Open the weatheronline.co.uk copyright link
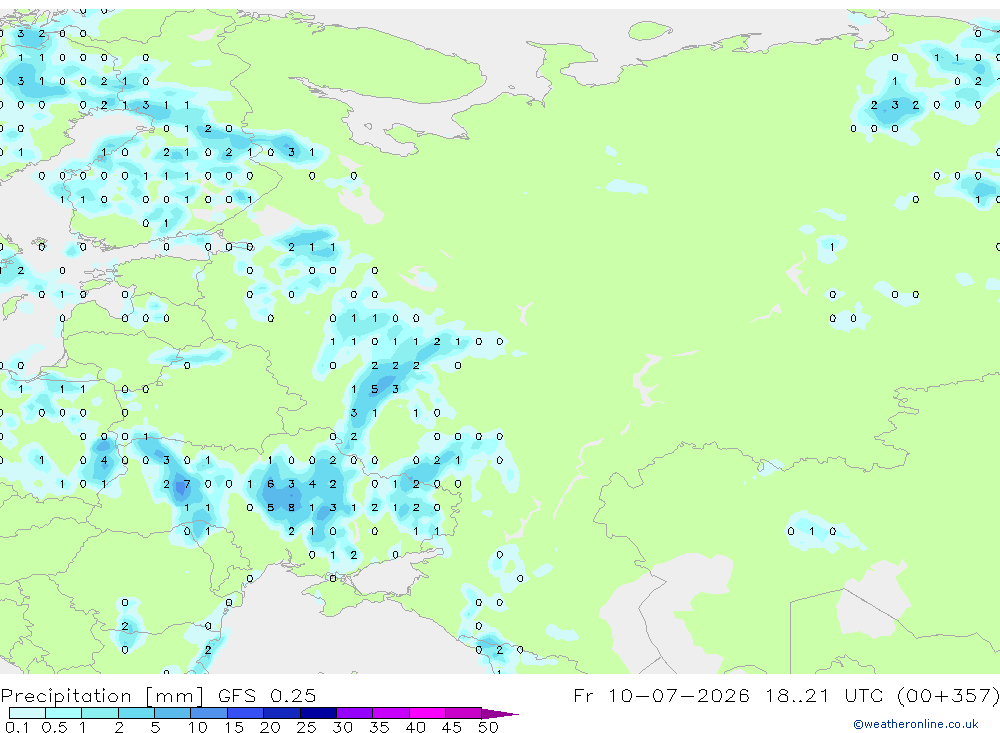The height and width of the screenshot is (733, 1000). pyautogui.click(x=916, y=723)
